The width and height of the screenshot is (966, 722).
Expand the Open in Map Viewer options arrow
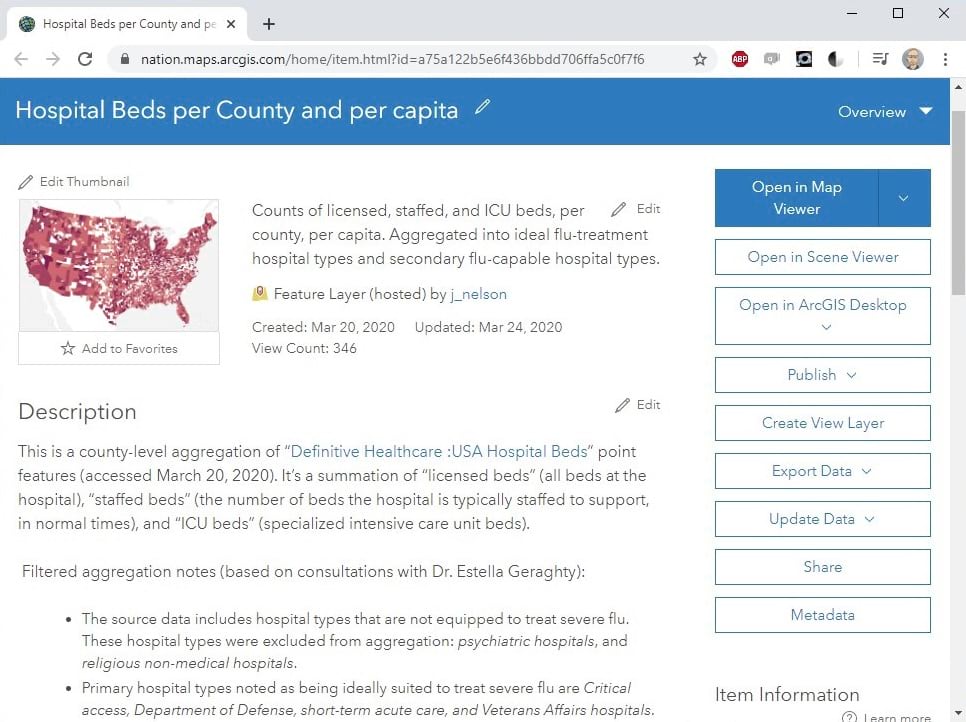(904, 198)
